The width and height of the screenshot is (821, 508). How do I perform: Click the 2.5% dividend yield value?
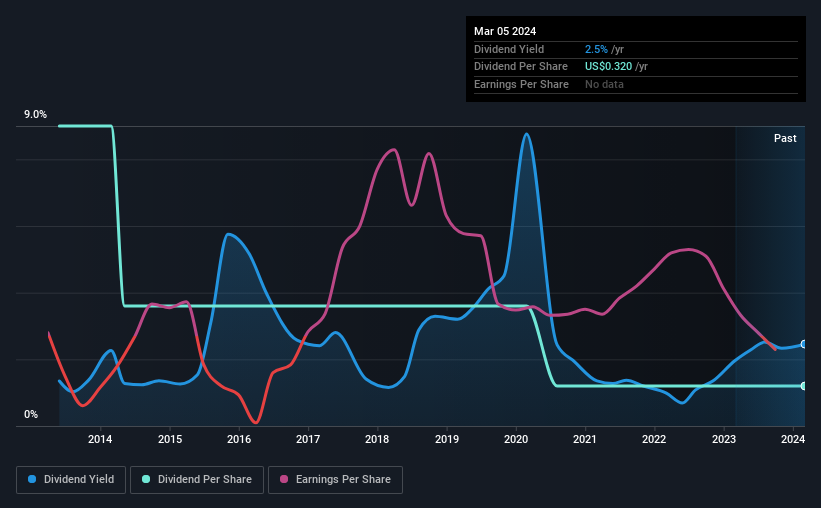tap(596, 49)
